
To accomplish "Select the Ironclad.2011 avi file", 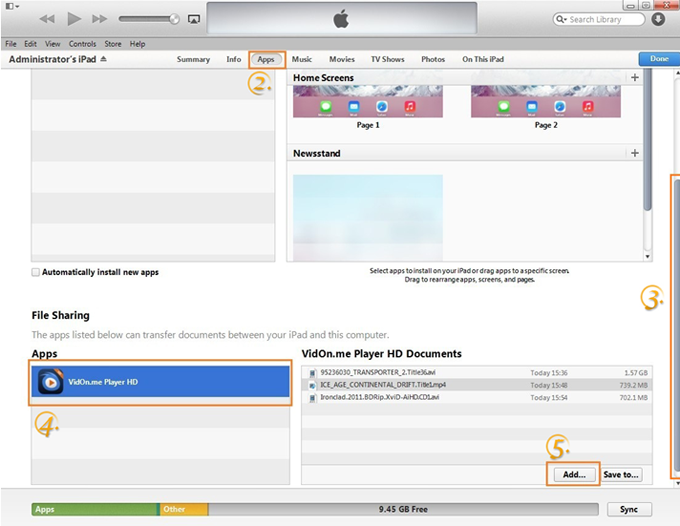I will pos(477,397).
